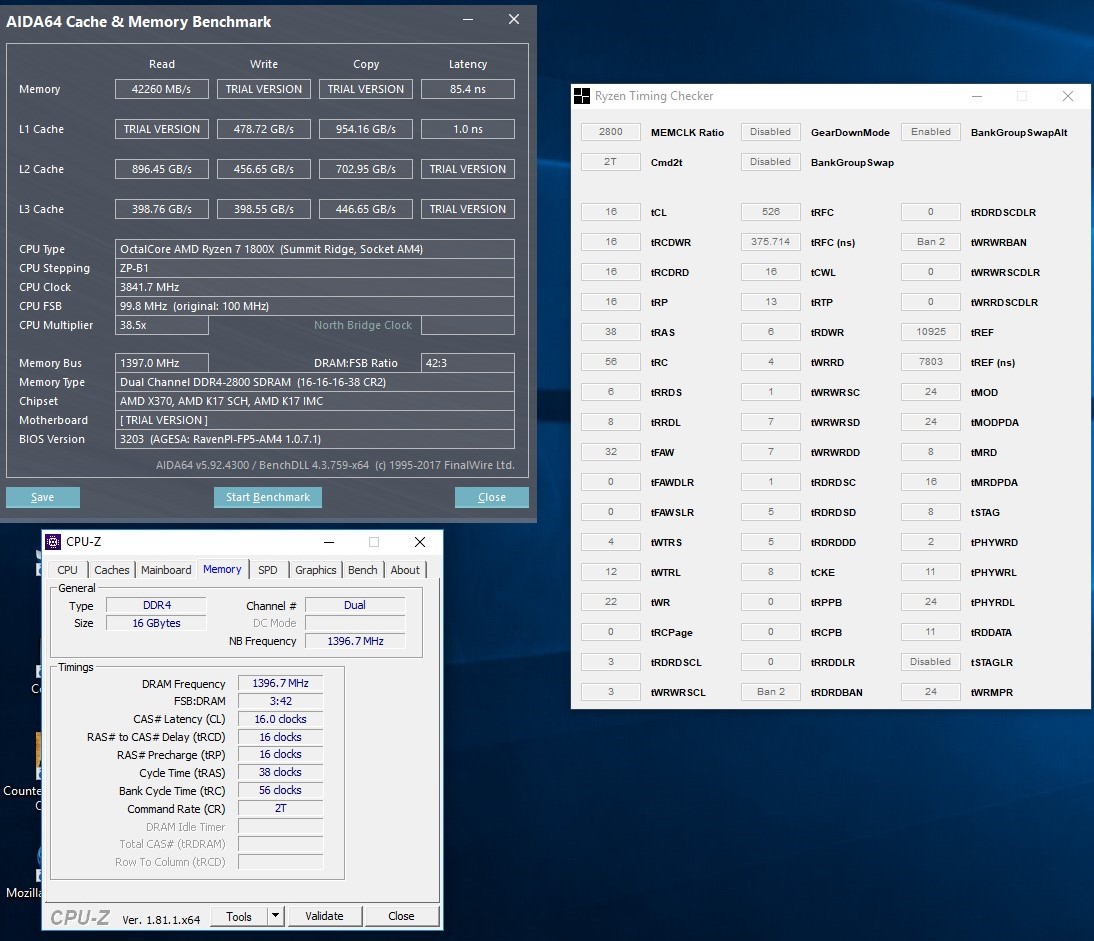Click L3 Cache Copy value 446.65 GB/s
This screenshot has width=1094, height=941.
366,209
